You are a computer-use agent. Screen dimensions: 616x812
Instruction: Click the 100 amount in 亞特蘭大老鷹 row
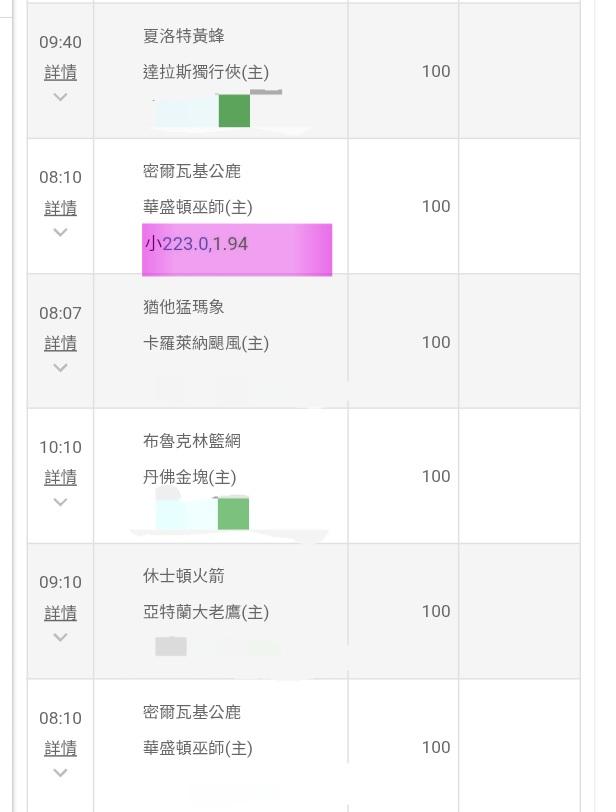pos(436,611)
